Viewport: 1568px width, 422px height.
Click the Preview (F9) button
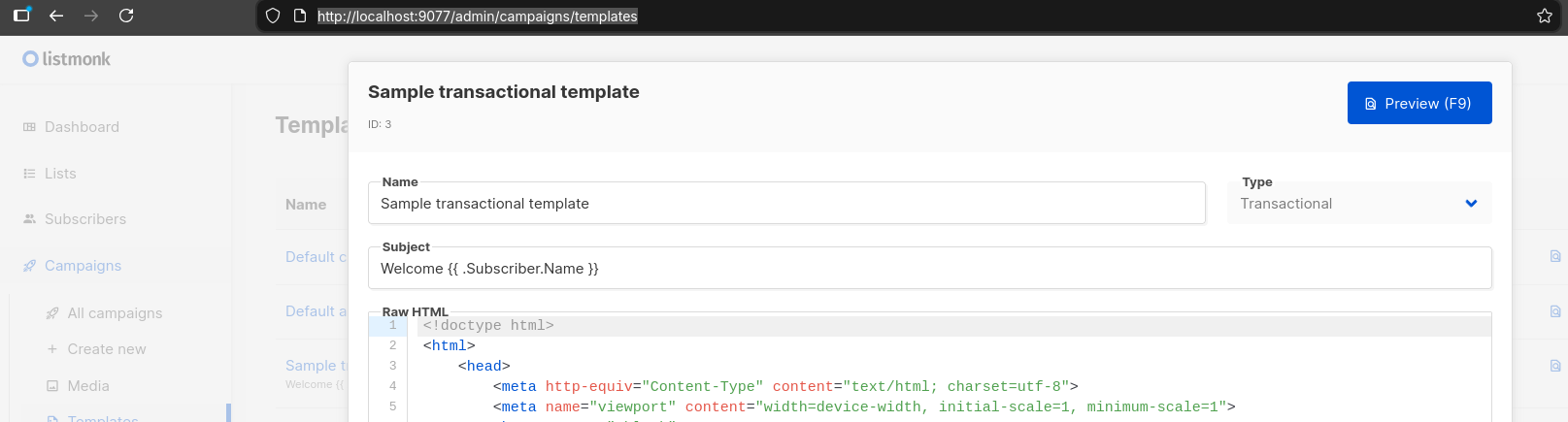[x=1418, y=103]
